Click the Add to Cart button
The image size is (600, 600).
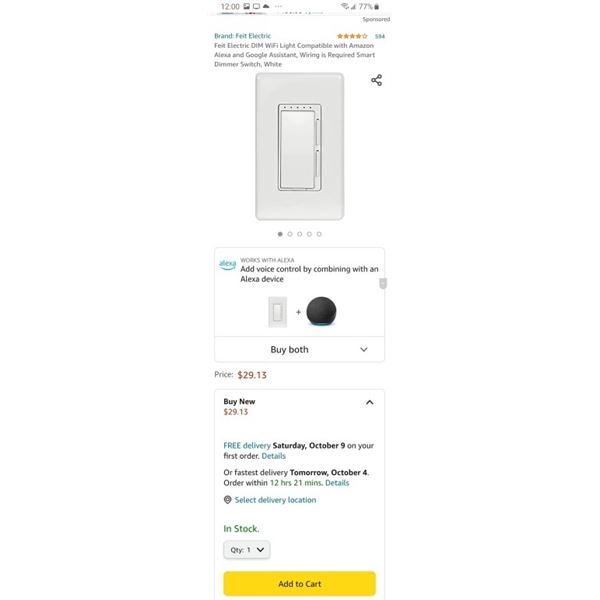pos(299,584)
